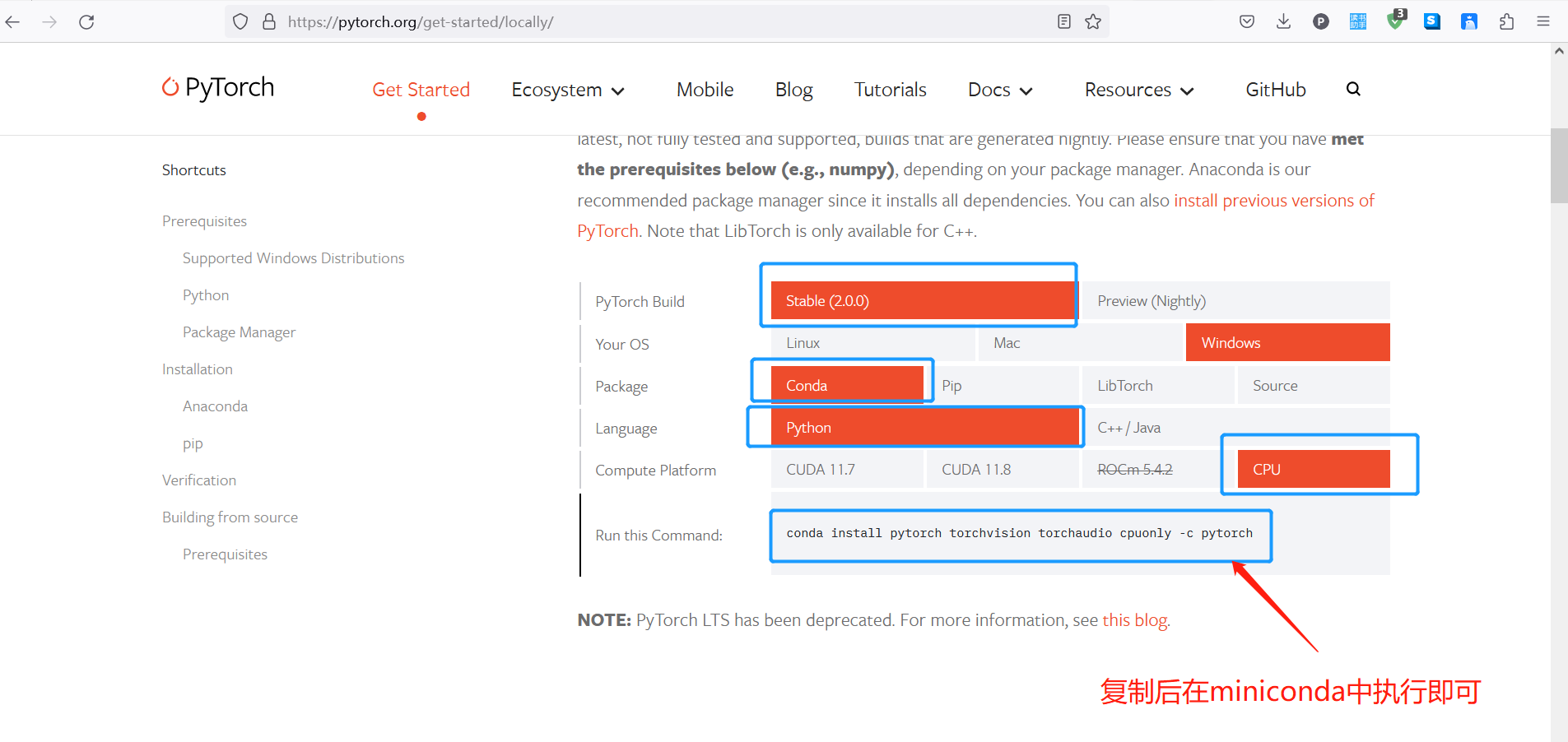Select C++ / Java language option
Screen dimensions: 1568x742
1236,427
